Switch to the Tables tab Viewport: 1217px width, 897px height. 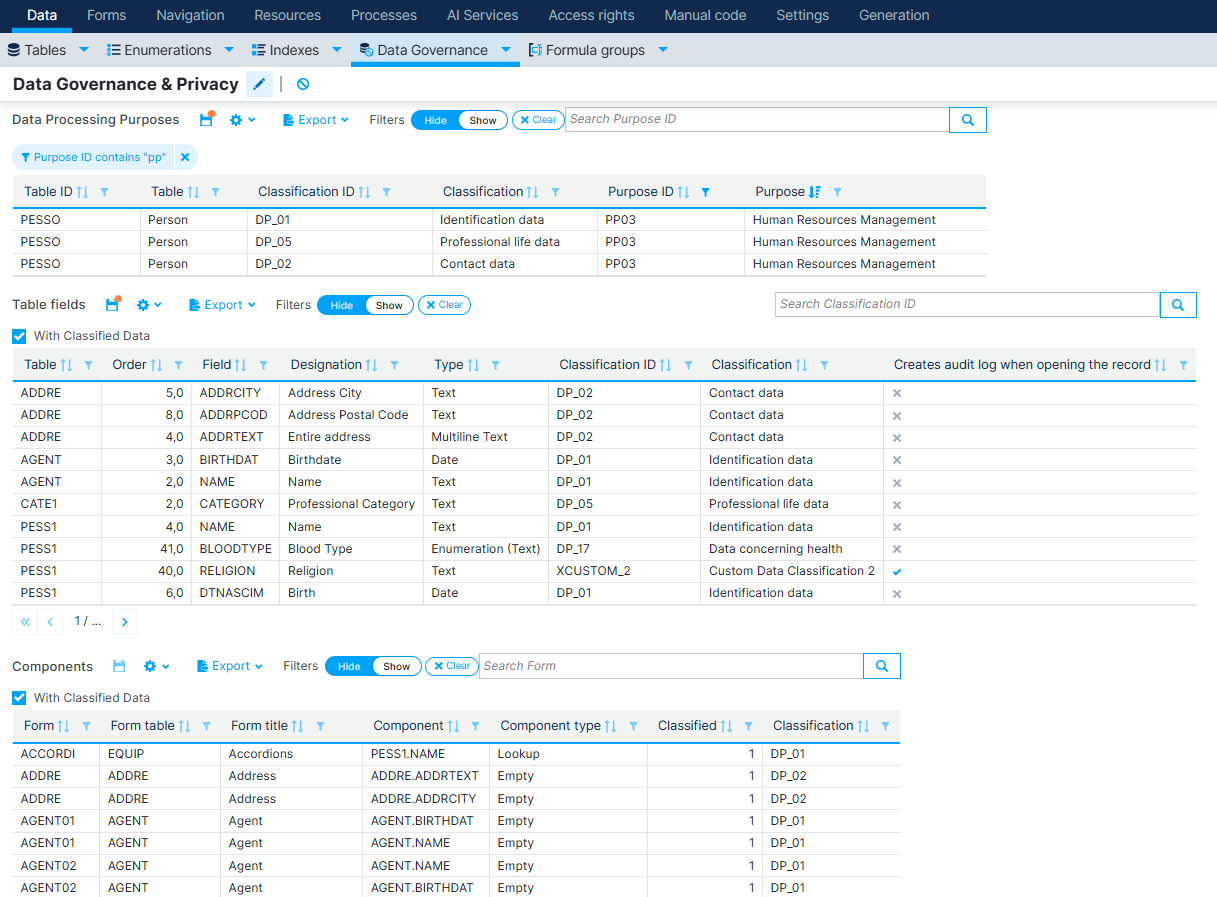tap(37, 50)
